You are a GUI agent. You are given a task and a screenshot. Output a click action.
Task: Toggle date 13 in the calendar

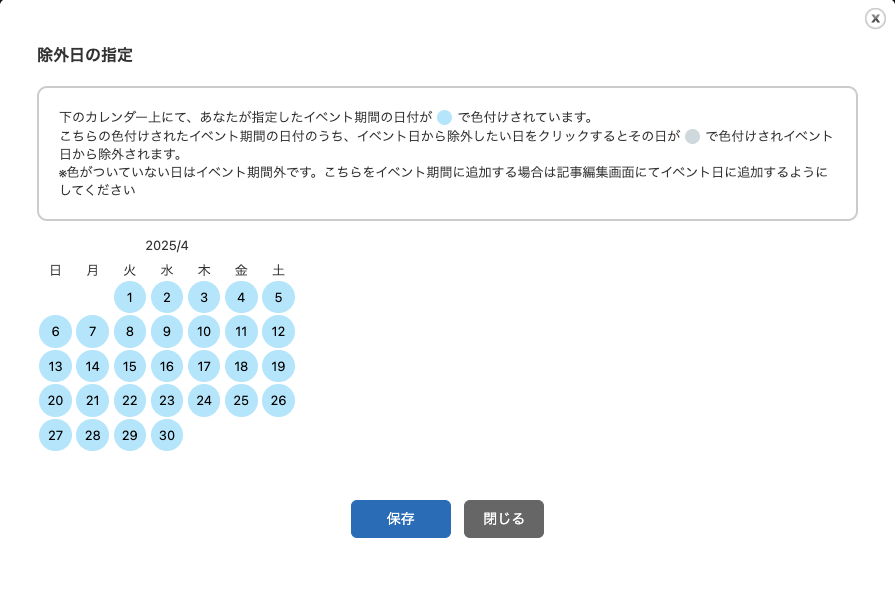(x=55, y=366)
